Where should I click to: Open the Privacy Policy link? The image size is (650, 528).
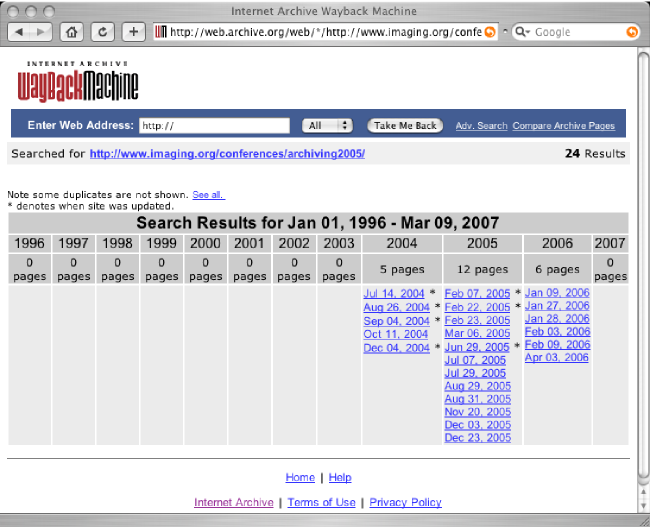pos(405,502)
